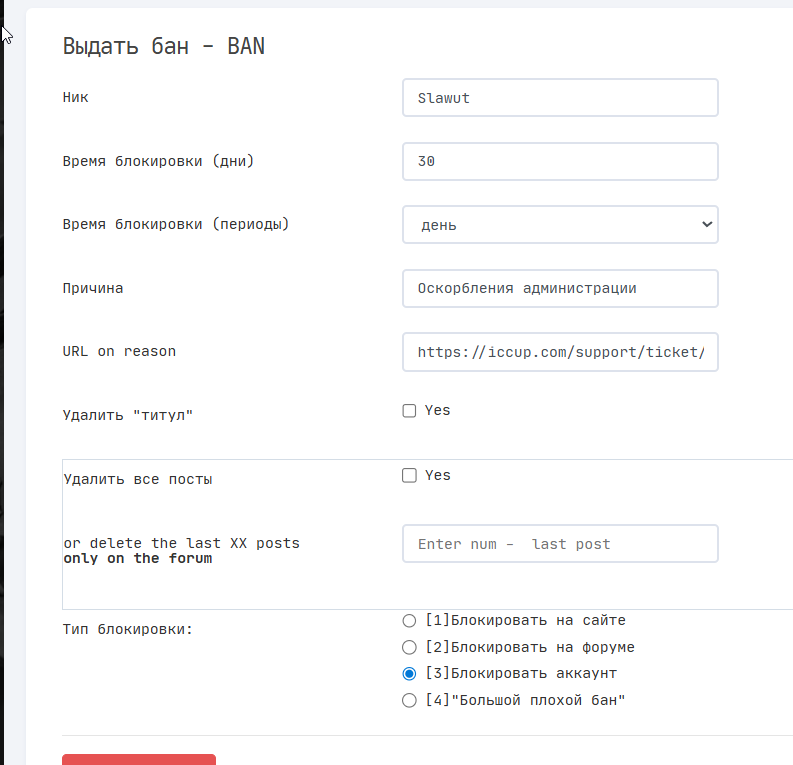Click the 'URL on reason' label

119,352
